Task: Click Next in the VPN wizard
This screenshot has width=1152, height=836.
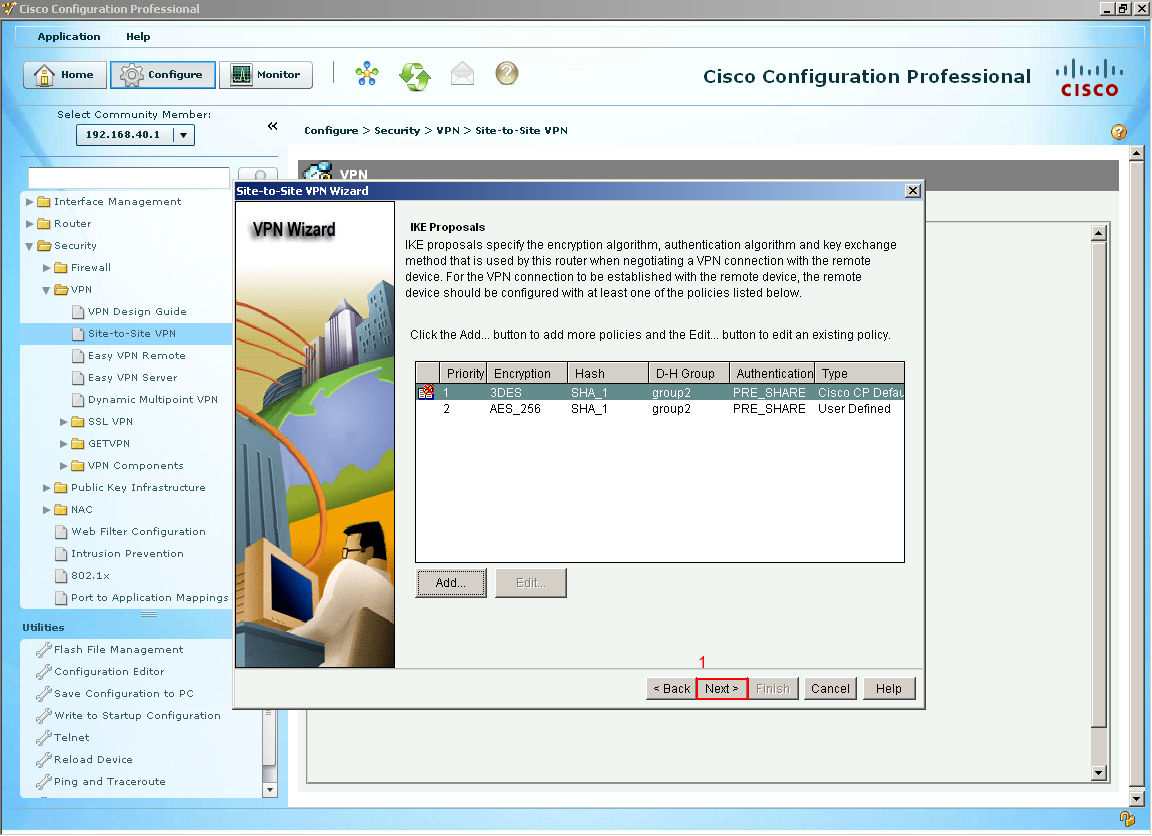Action: [x=721, y=689]
